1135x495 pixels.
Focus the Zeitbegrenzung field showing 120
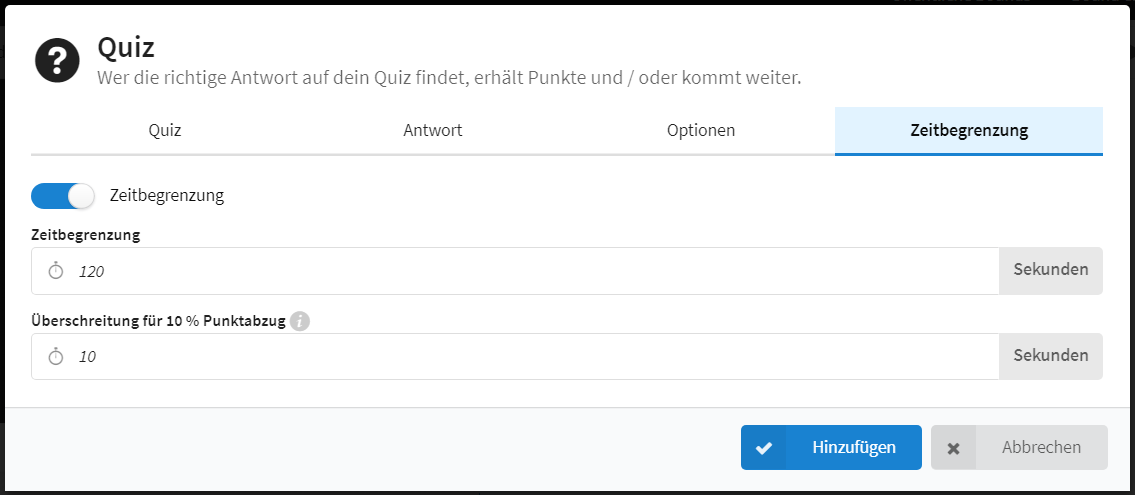click(515, 271)
